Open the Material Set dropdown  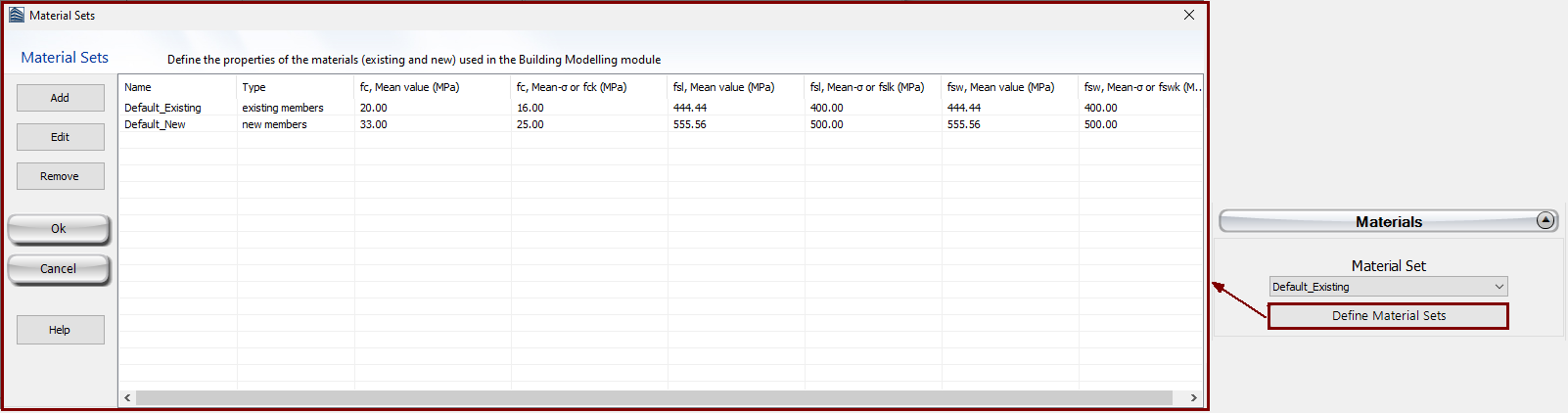(x=1388, y=287)
